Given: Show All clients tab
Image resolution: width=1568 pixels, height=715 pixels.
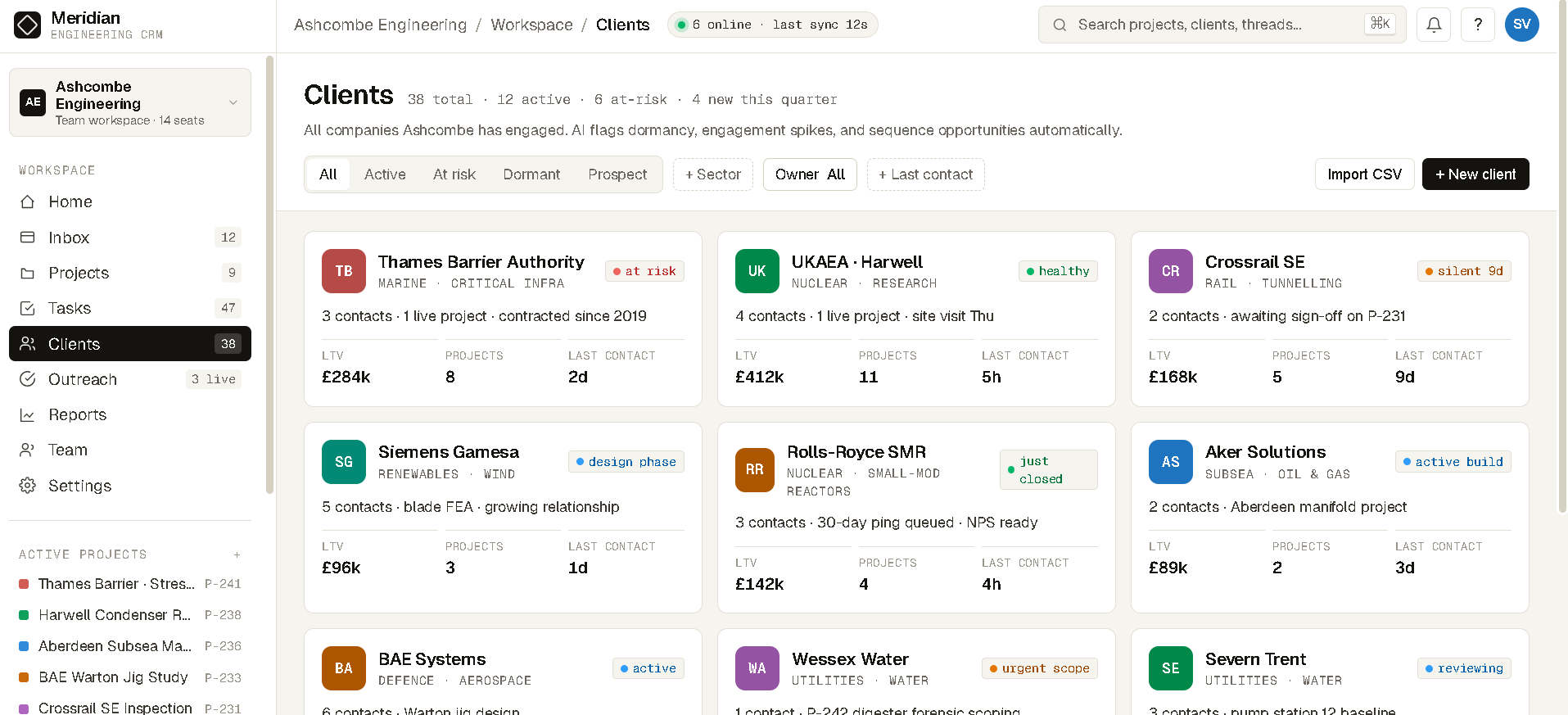Looking at the screenshot, I should pos(328,174).
